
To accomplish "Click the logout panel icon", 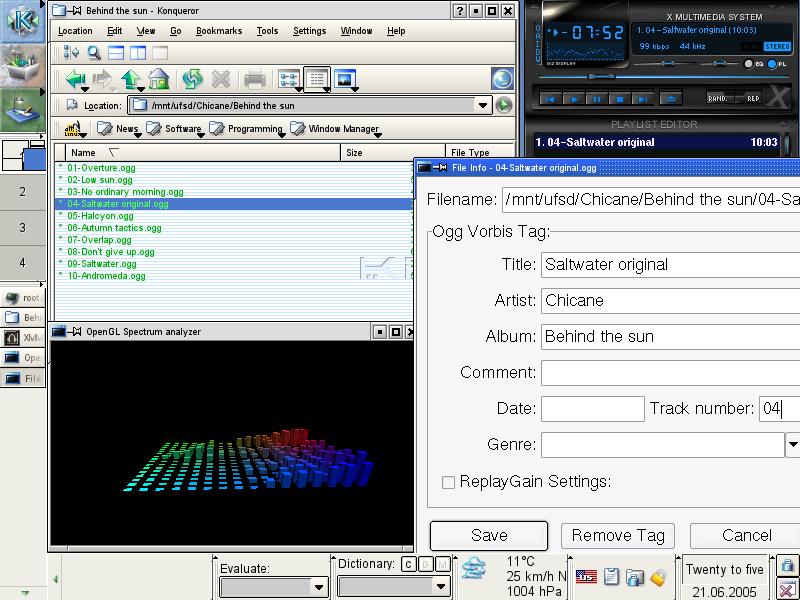I will (787, 589).
